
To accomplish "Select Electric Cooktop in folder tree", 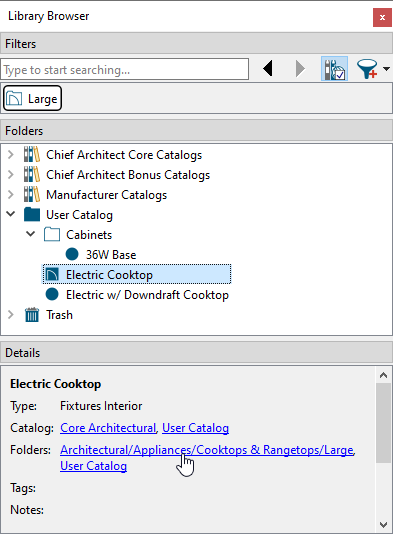I will point(109,275).
